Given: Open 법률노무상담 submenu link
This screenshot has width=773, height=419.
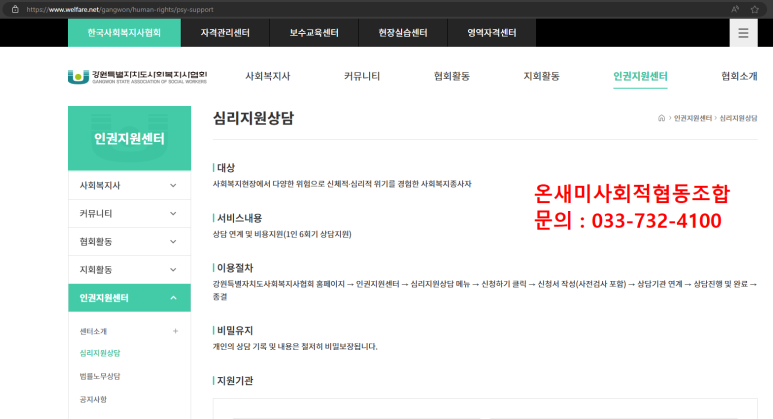Looking at the screenshot, I should [x=100, y=377].
